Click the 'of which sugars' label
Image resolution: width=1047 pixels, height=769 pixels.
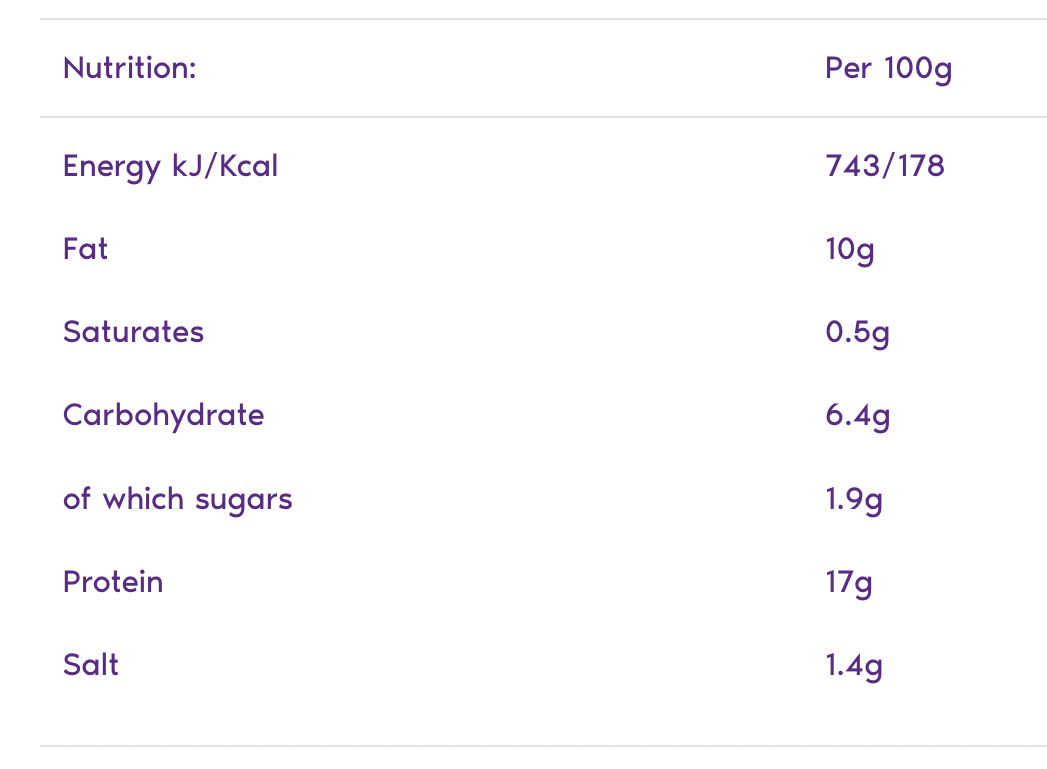click(x=177, y=498)
